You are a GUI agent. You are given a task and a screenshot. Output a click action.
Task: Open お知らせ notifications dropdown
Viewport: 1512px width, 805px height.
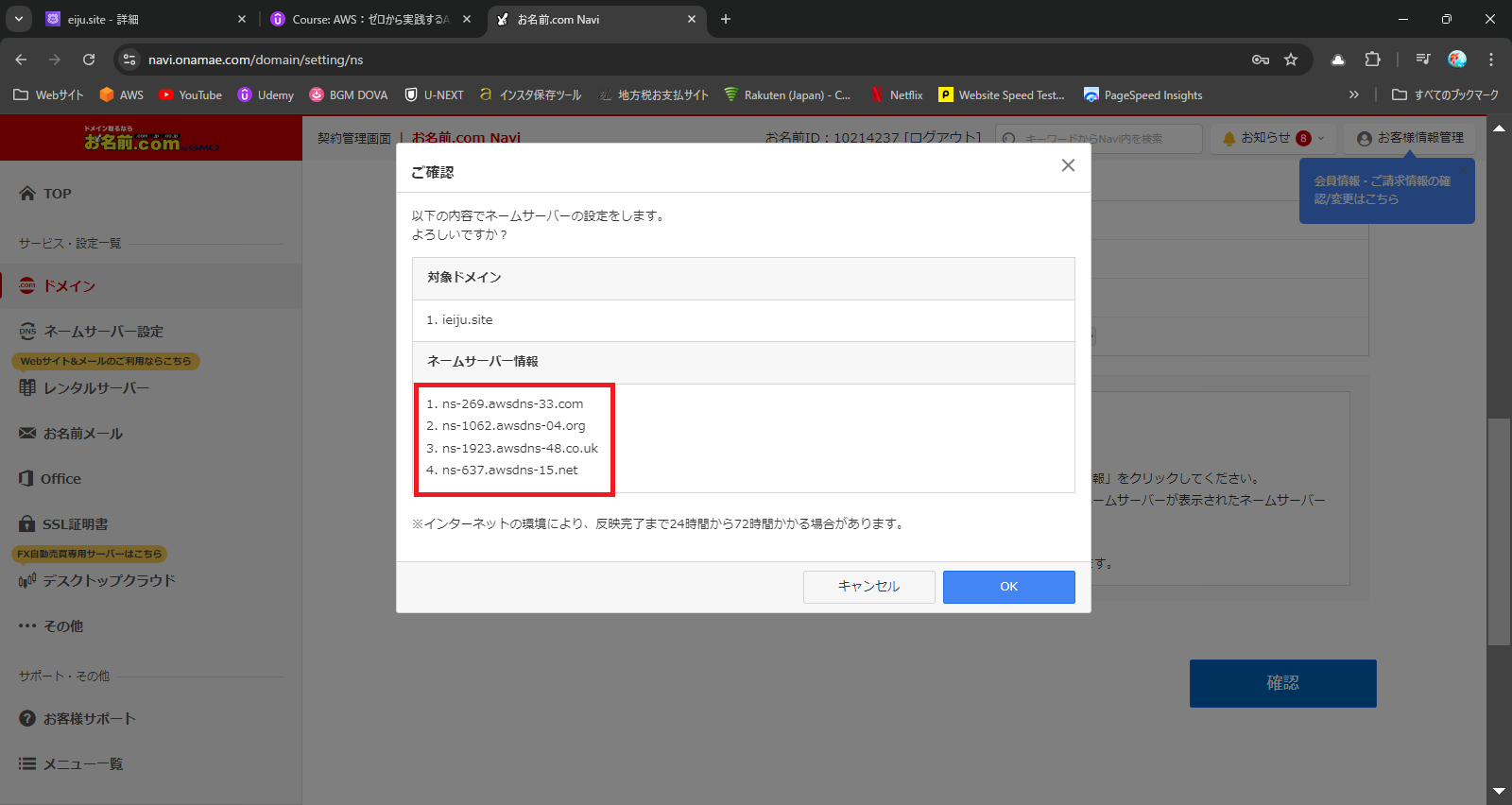pyautogui.click(x=1273, y=138)
